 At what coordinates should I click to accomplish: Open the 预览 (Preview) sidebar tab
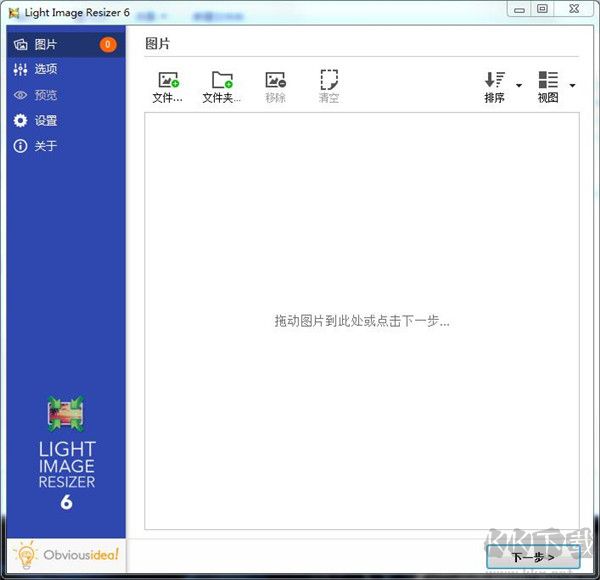pos(66,95)
